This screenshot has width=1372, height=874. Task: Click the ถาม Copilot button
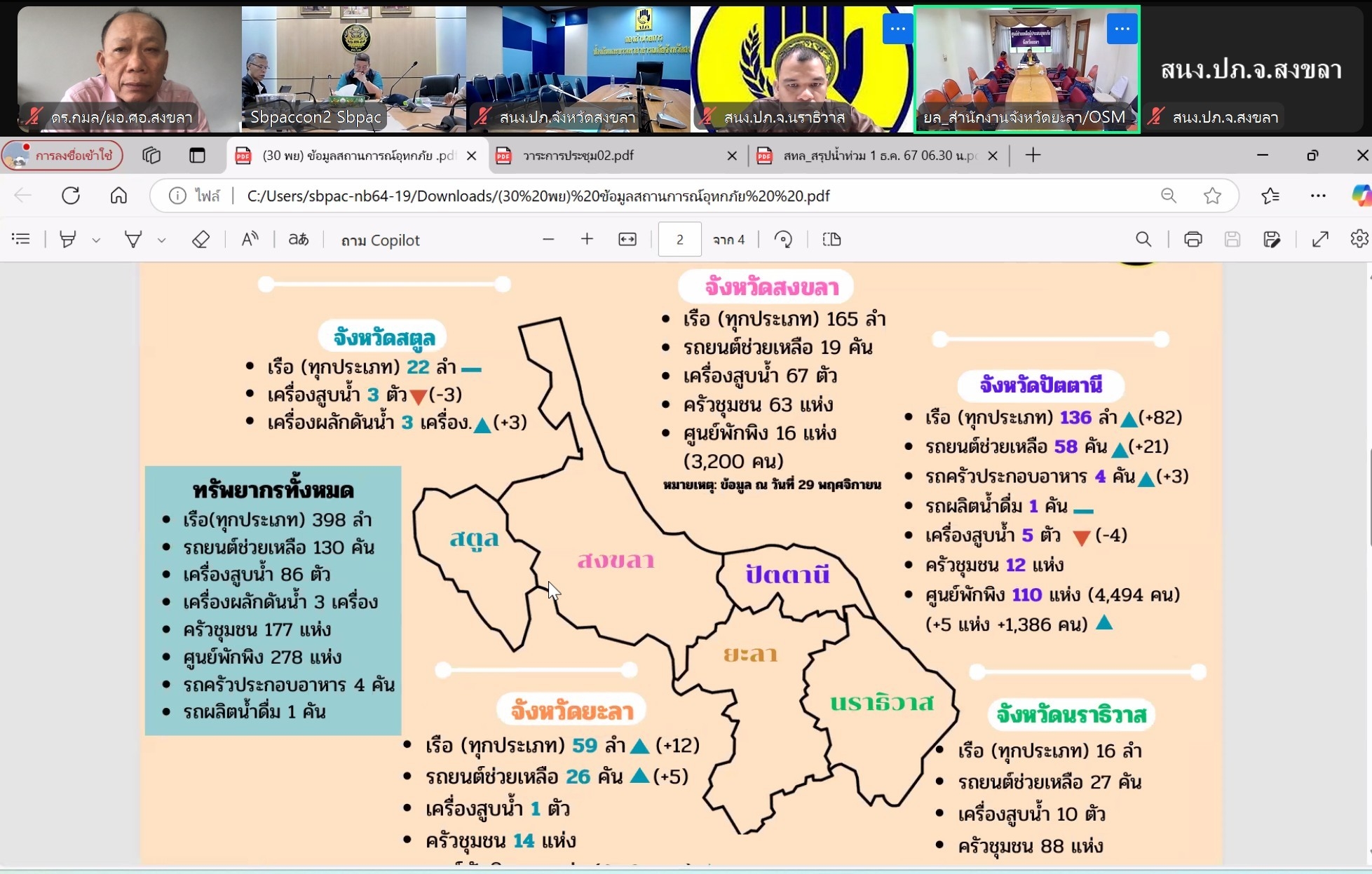coord(380,240)
